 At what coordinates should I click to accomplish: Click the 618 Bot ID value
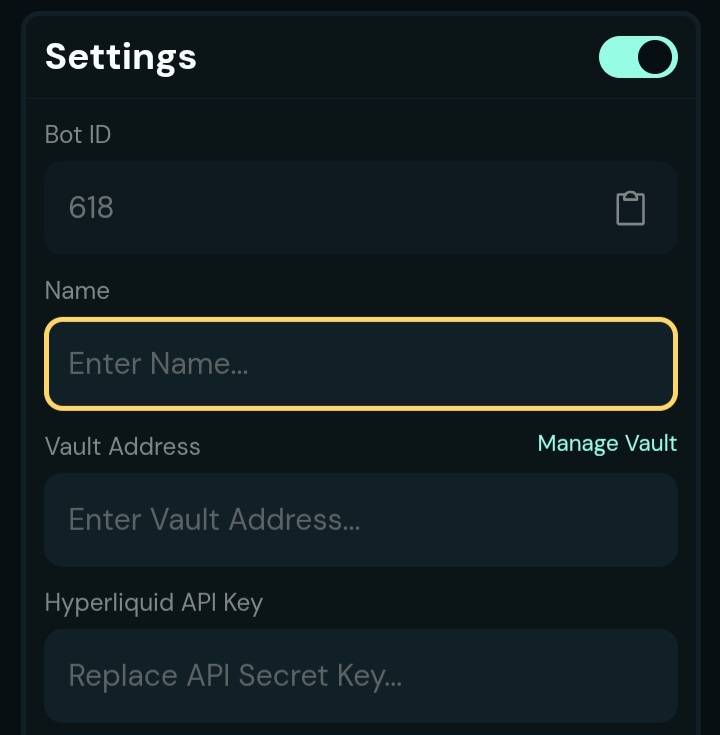(91, 208)
